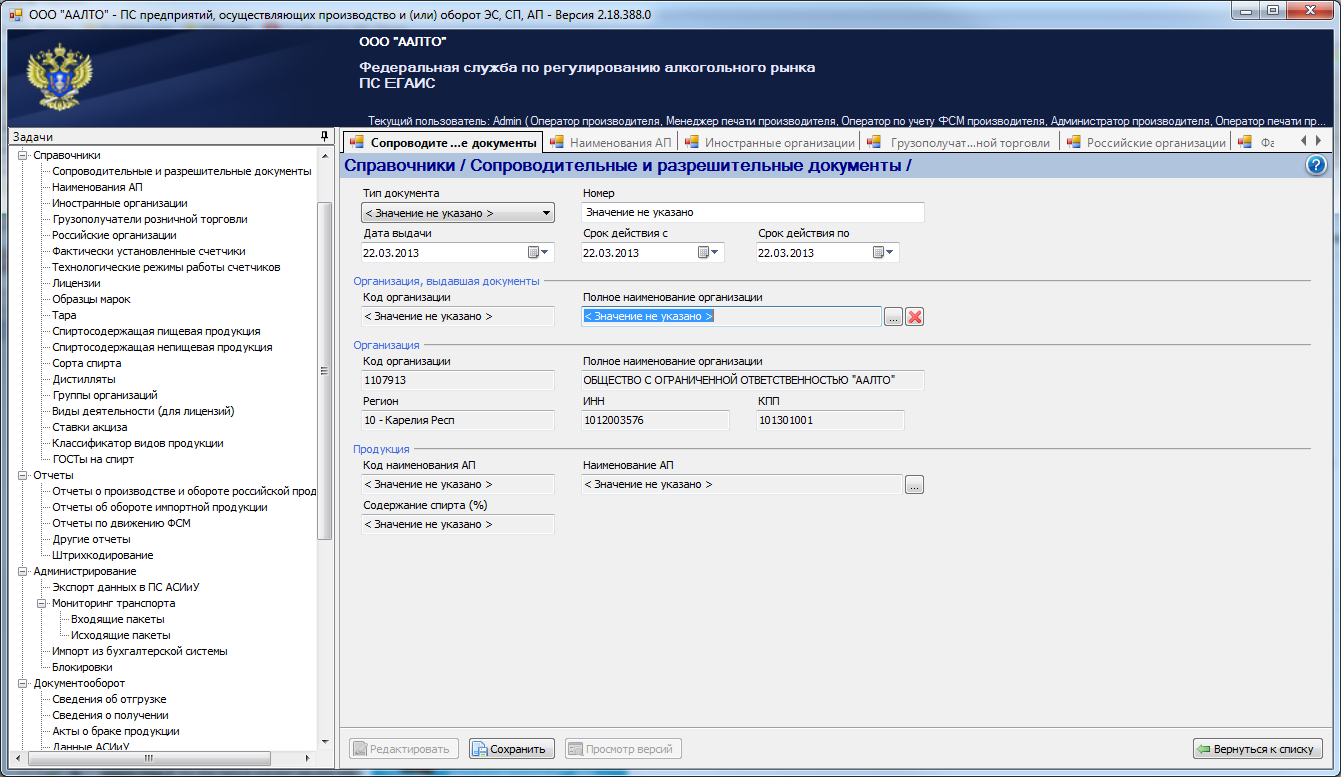
Task: Open Отчеты по движению ФСМ
Action: (121, 523)
